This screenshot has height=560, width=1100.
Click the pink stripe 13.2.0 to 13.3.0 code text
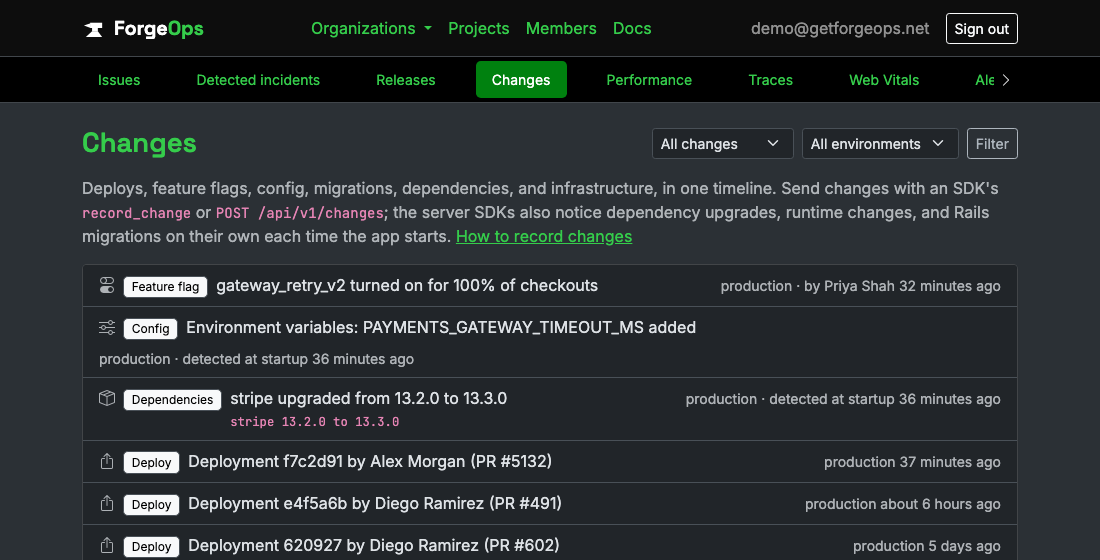(314, 422)
